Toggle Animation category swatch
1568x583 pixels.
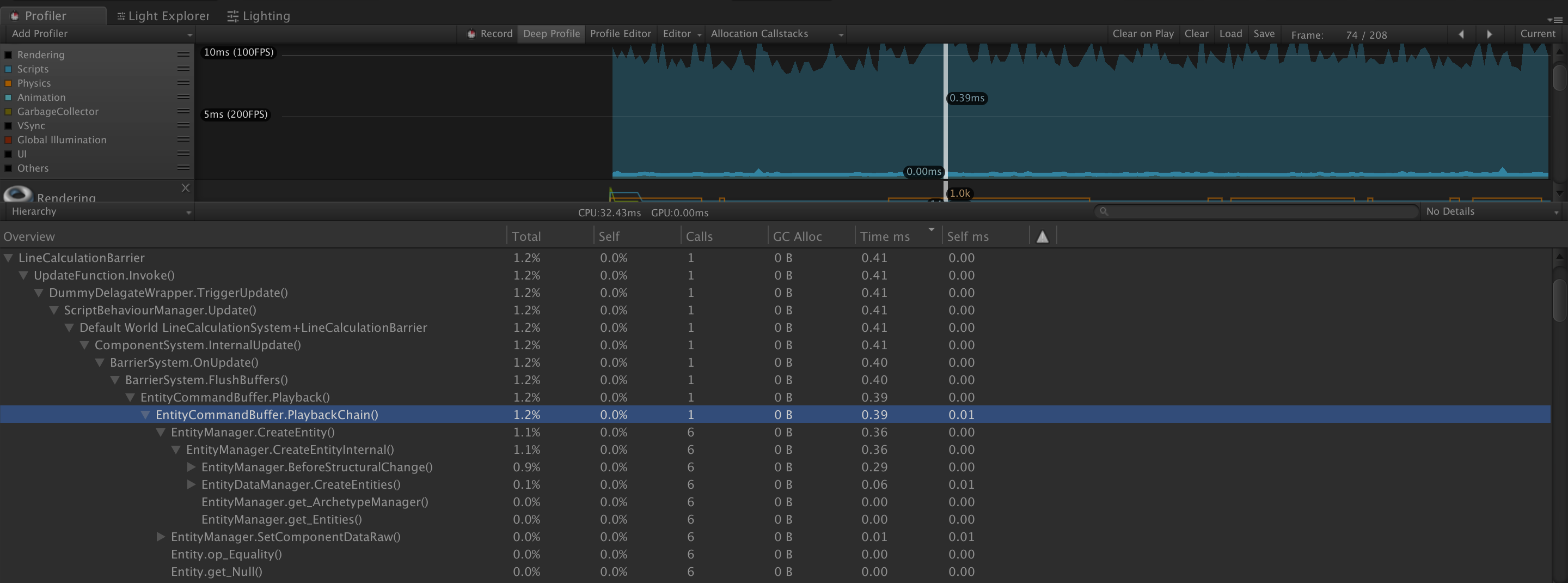(9, 98)
